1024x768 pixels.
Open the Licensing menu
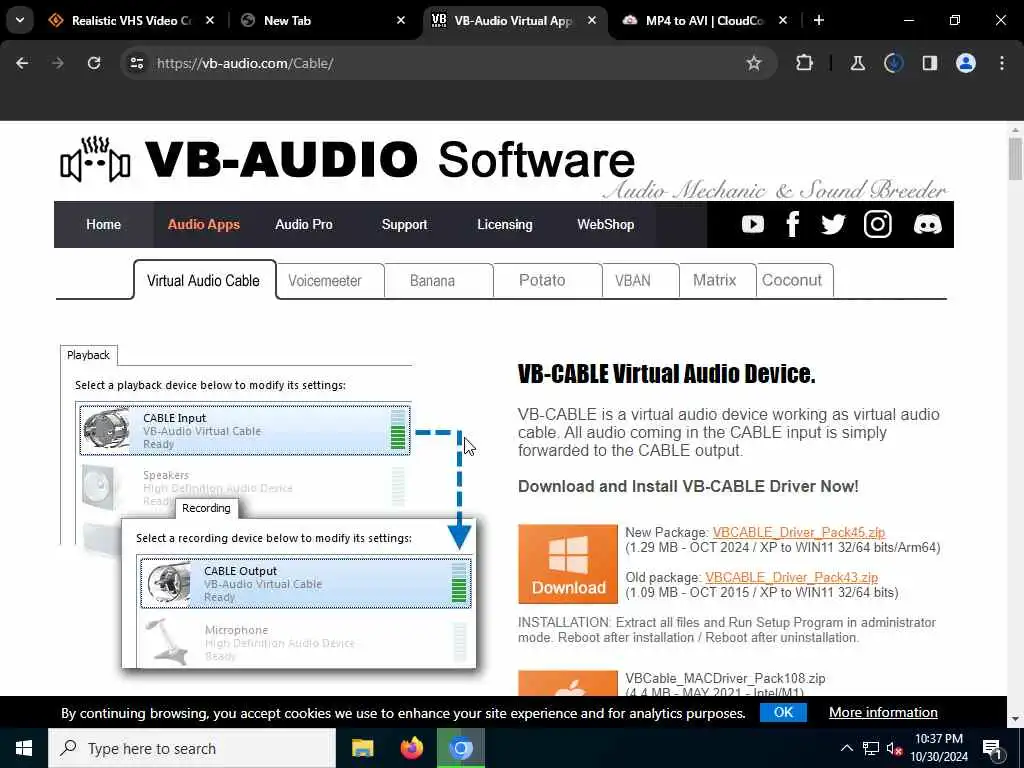pos(505,225)
